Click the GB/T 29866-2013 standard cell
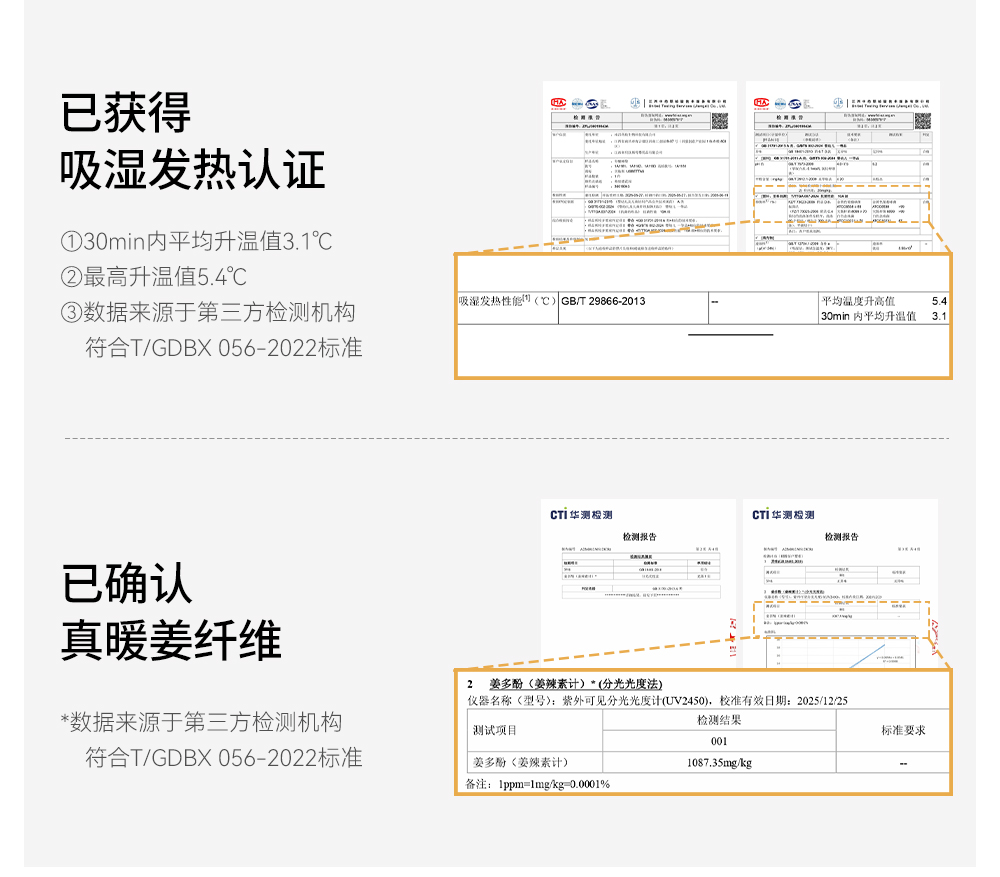1000x877 pixels. [x=603, y=301]
